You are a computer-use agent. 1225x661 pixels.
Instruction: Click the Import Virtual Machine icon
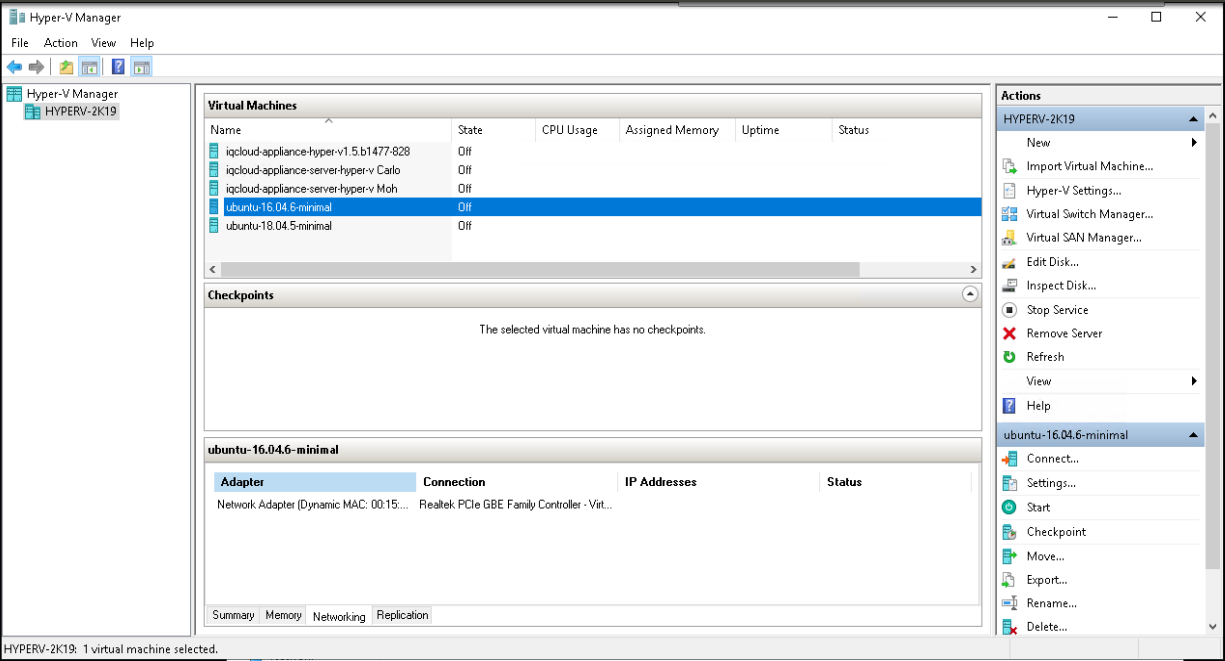1009,166
